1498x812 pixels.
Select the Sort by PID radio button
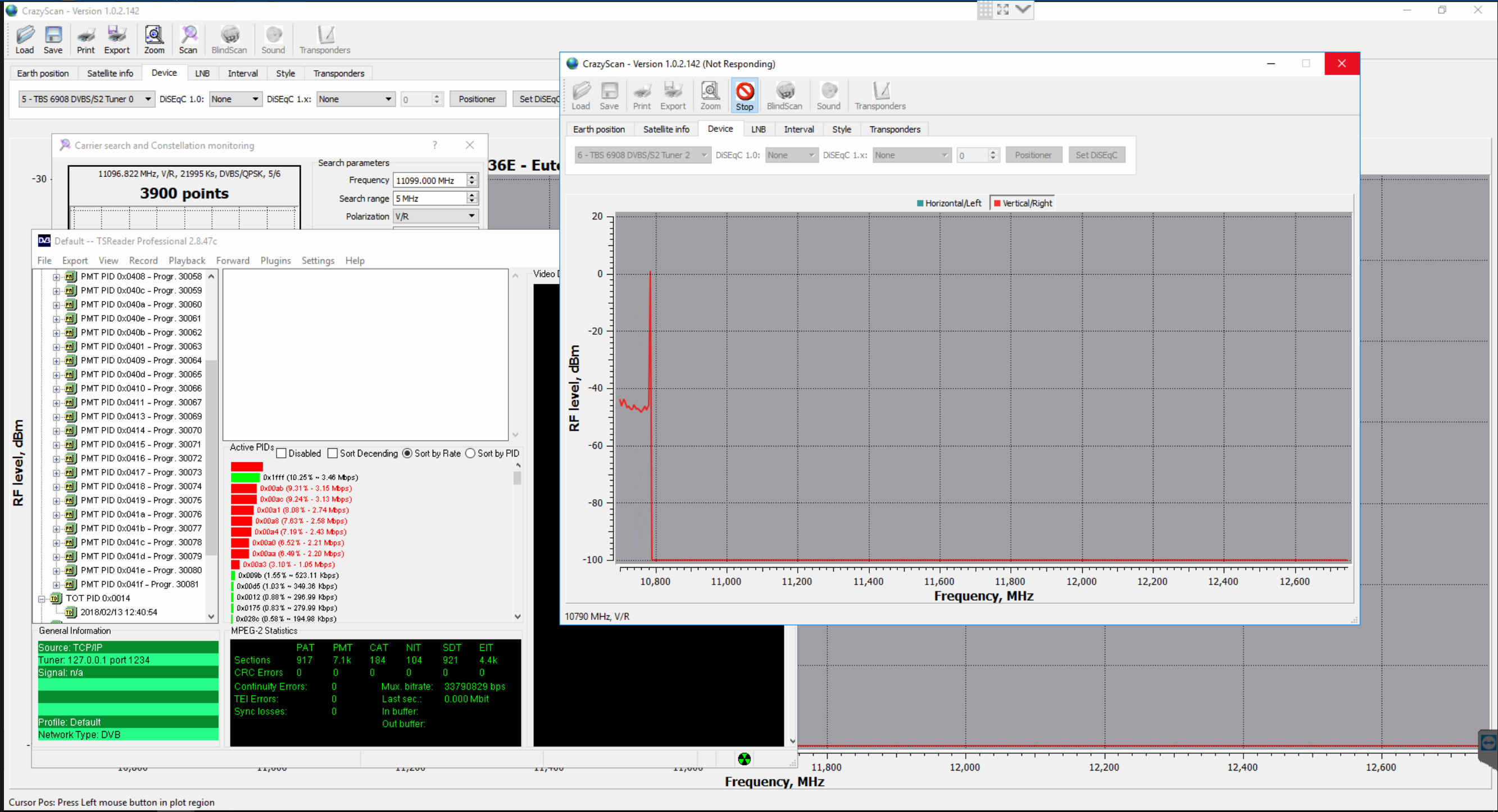click(x=470, y=453)
